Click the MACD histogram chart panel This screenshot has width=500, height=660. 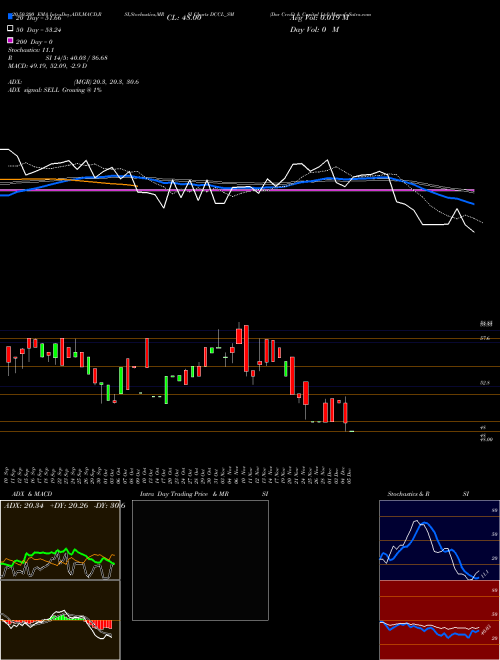(60, 620)
